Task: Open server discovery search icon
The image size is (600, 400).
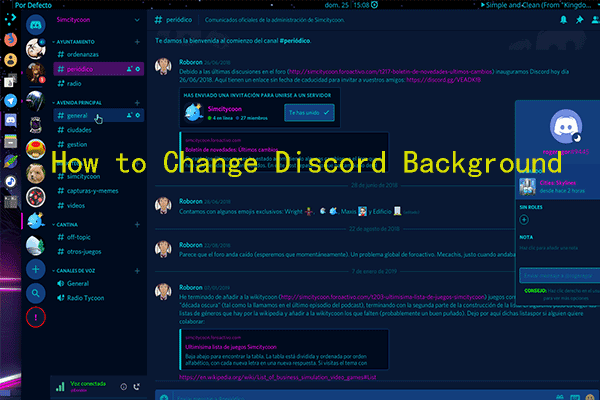Action: click(x=36, y=293)
